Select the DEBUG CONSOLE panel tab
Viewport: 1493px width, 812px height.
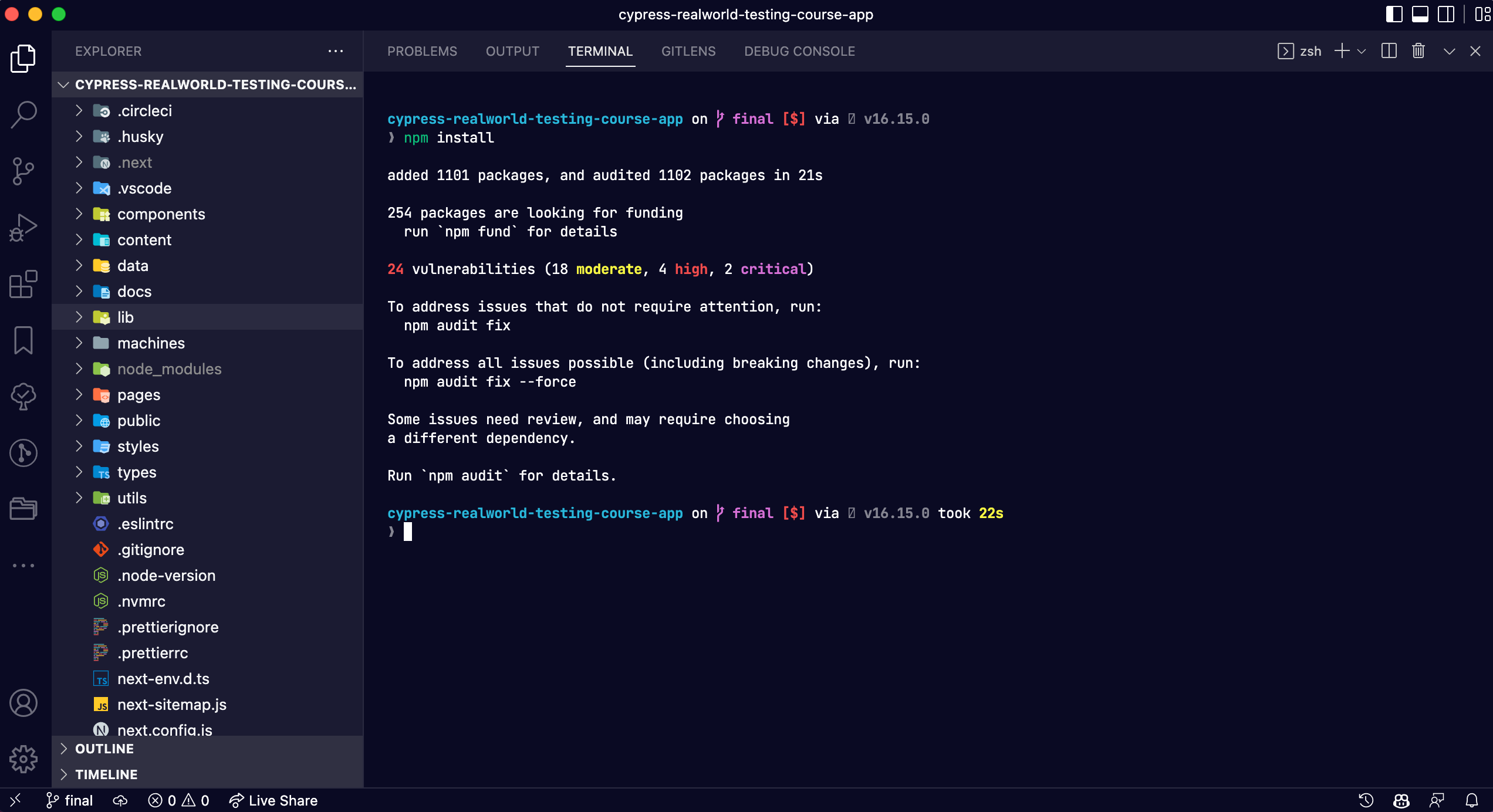click(800, 51)
